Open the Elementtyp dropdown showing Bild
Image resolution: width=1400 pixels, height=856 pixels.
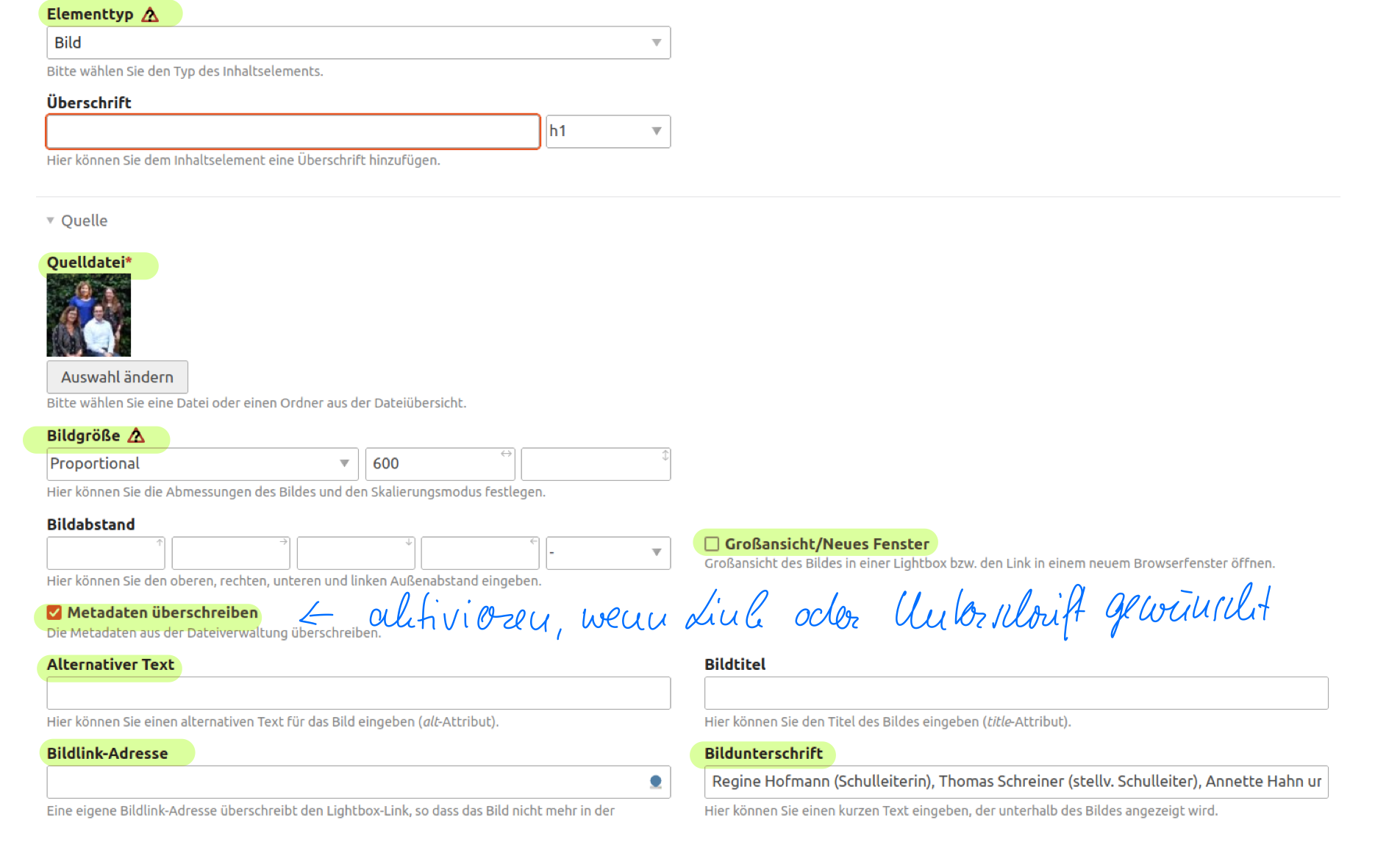point(358,43)
